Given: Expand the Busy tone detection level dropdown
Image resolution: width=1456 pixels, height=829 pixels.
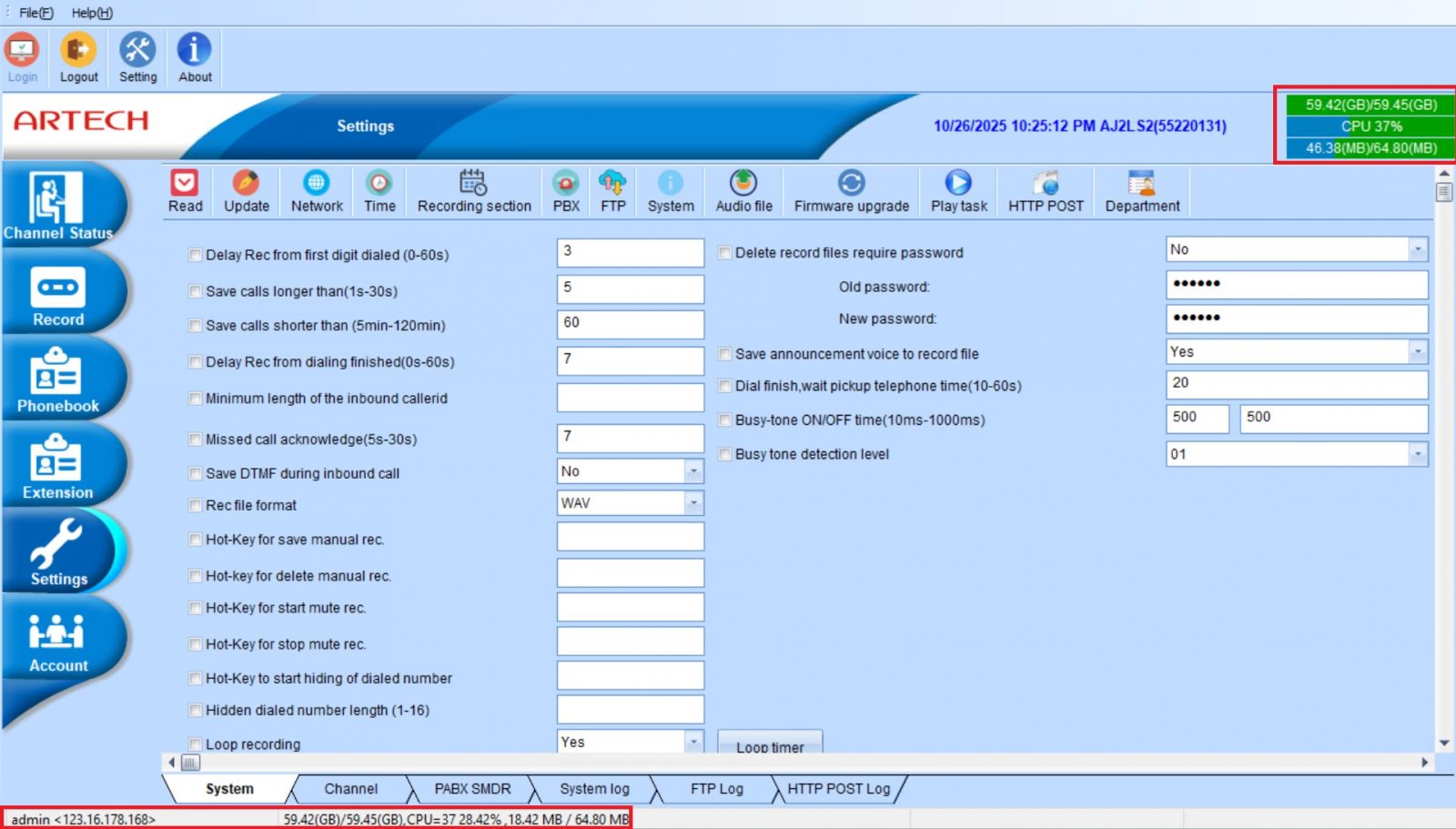Looking at the screenshot, I should pos(1417,452).
